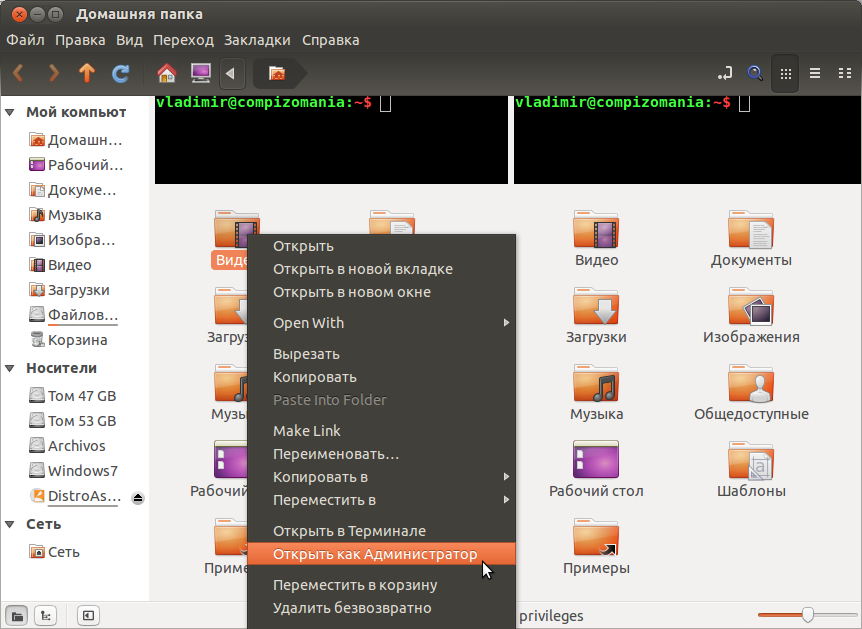Eject the DistroAs… volume

click(138, 498)
